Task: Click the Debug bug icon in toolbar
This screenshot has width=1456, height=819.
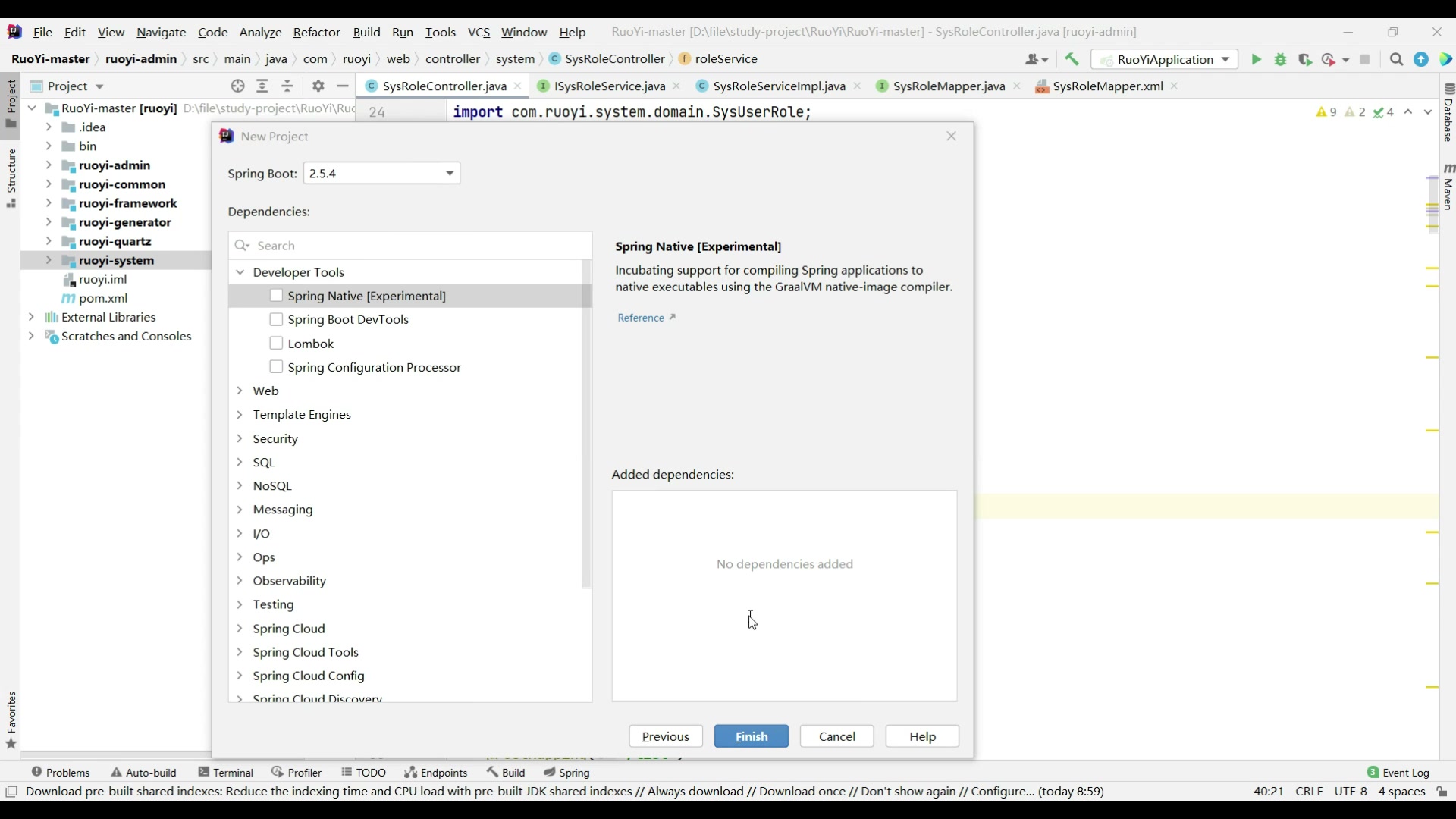Action: (1281, 59)
